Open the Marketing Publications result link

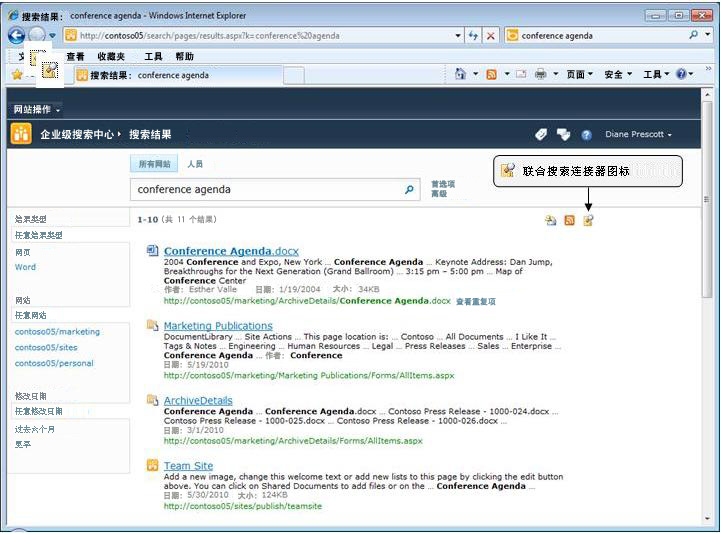pyautogui.click(x=218, y=326)
